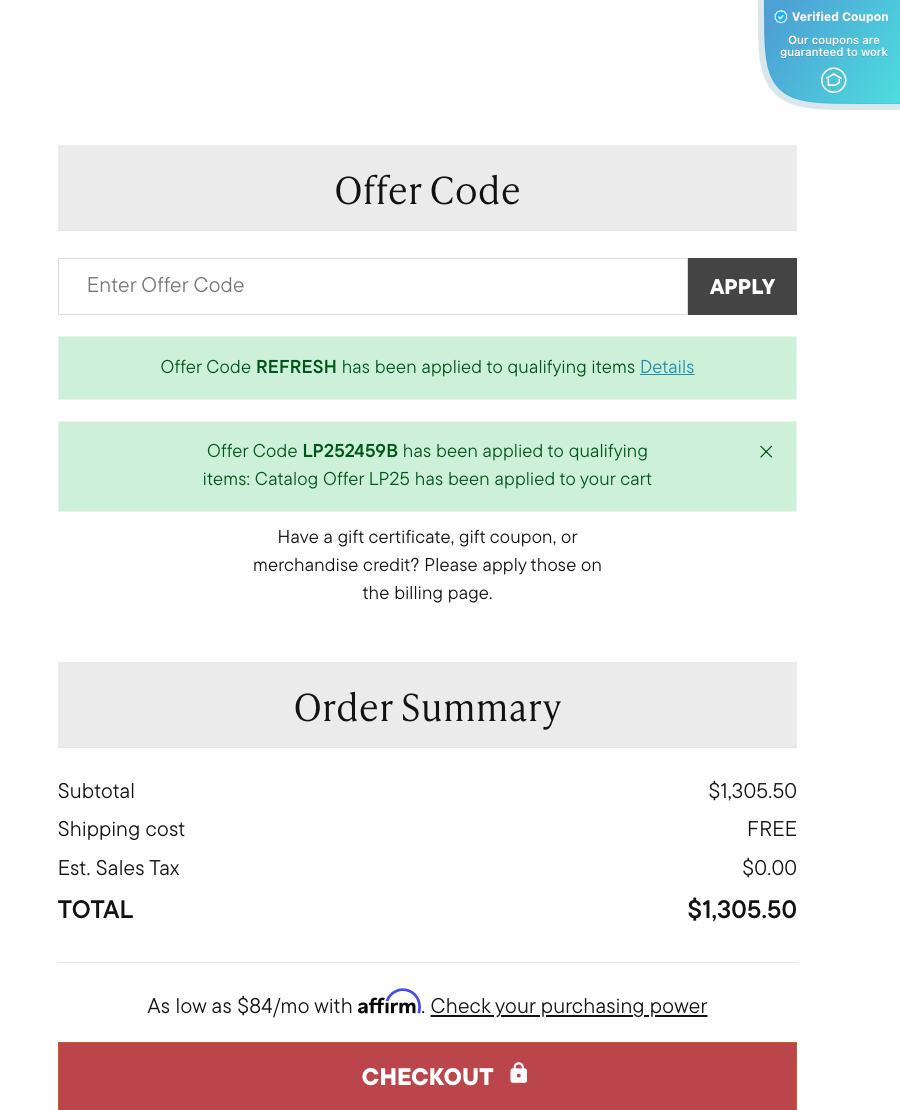Click into the Enter Offer Code field
900x1110 pixels.
(x=373, y=286)
